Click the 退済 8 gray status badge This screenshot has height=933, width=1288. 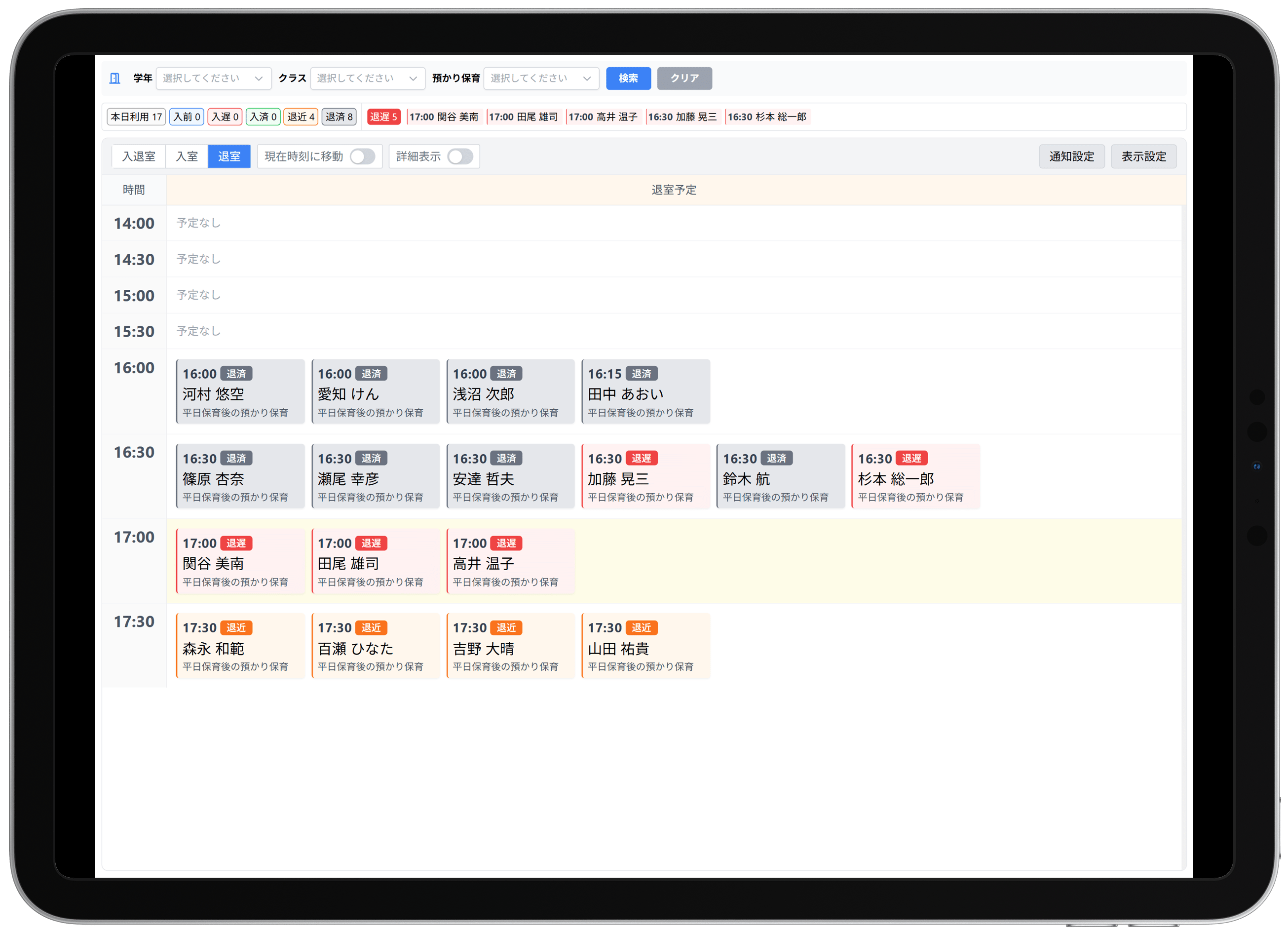click(339, 117)
